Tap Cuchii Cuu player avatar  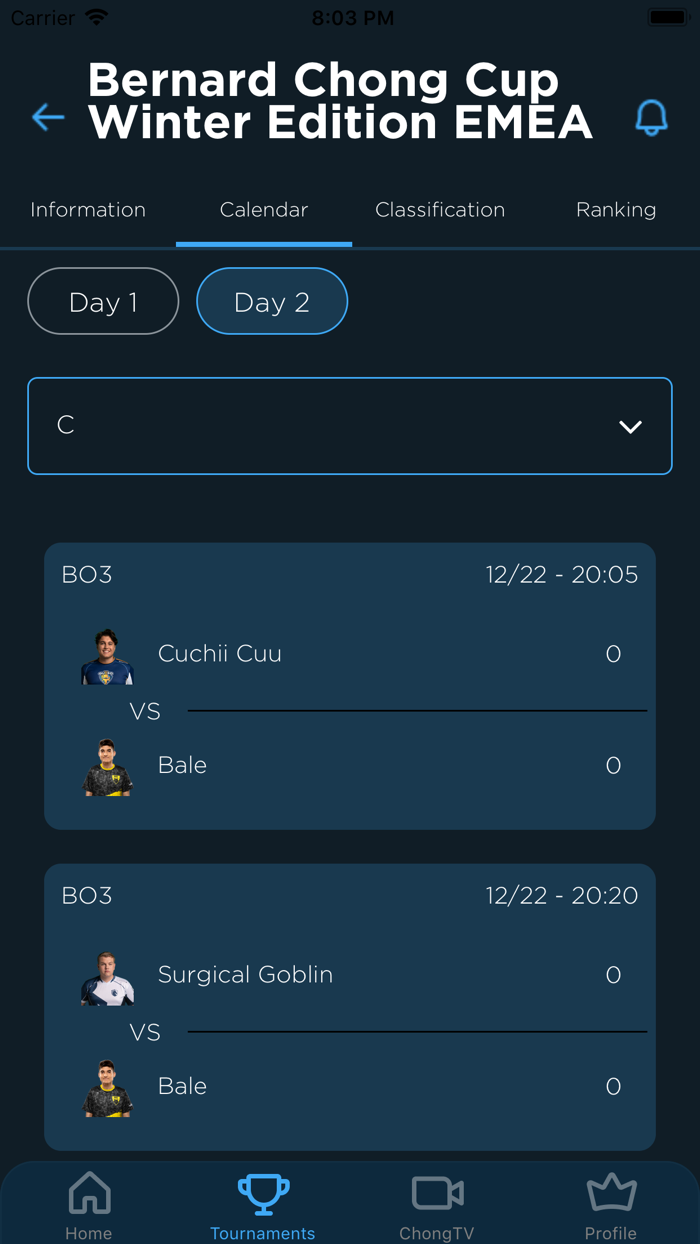(x=107, y=656)
